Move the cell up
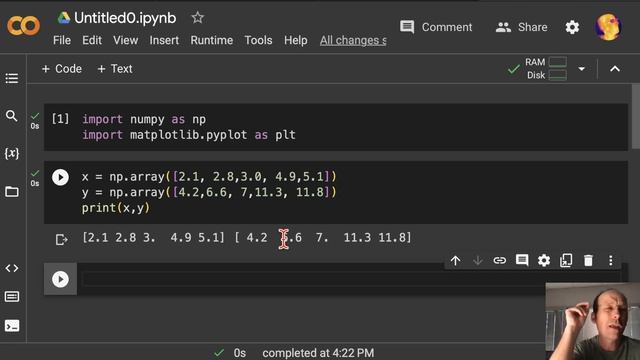Screen dimensions: 640x360 [456, 260]
